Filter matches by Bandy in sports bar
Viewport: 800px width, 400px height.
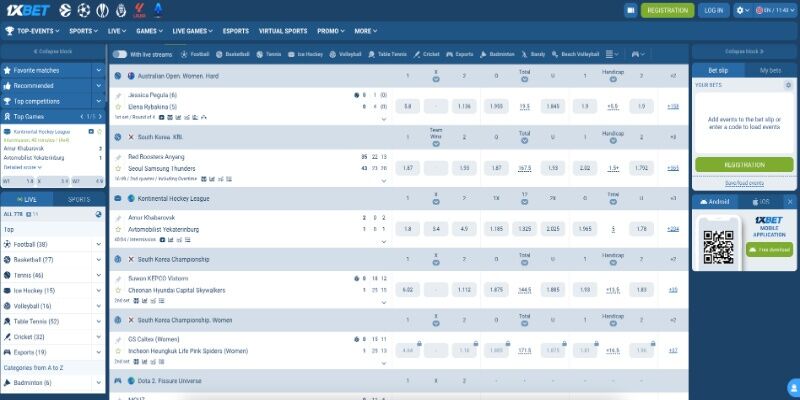point(534,54)
